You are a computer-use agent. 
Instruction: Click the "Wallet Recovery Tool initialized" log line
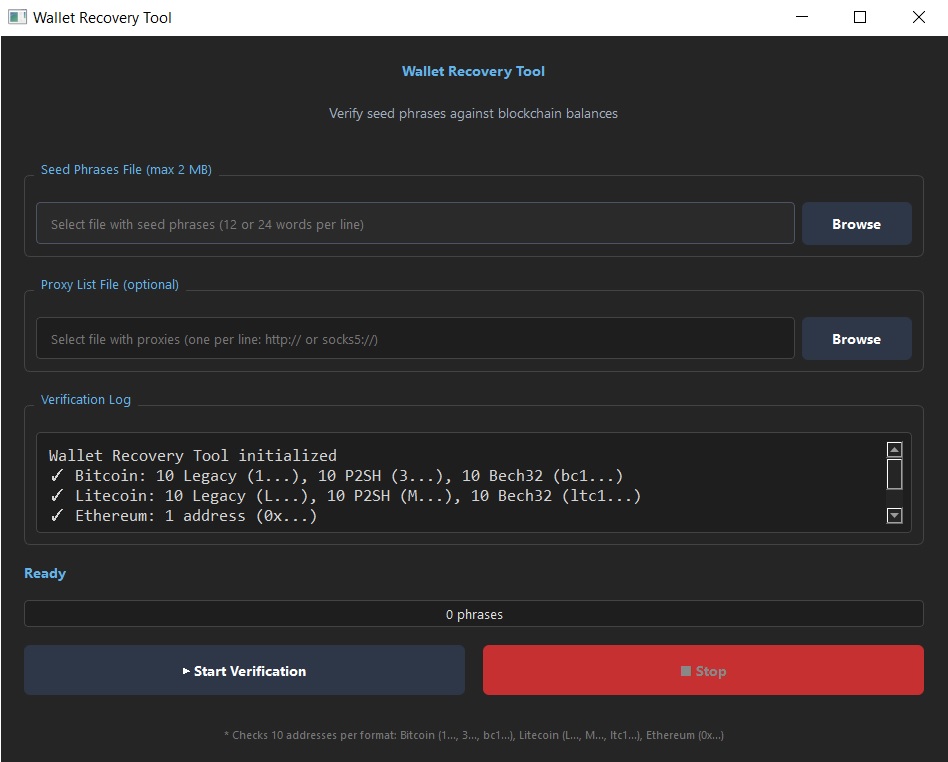coord(193,455)
